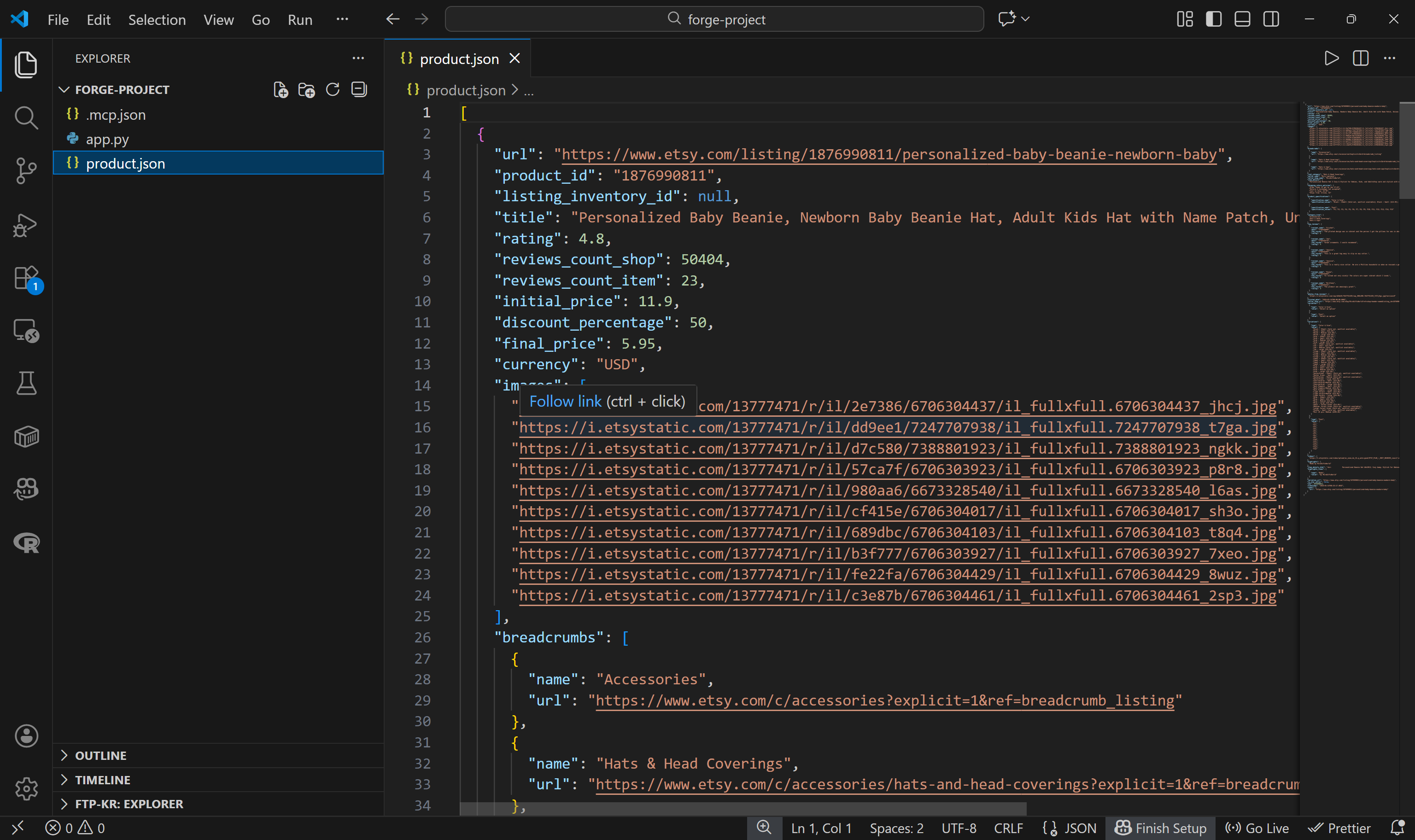
Task: Open the Copilot chat activity icon
Action: 26,489
